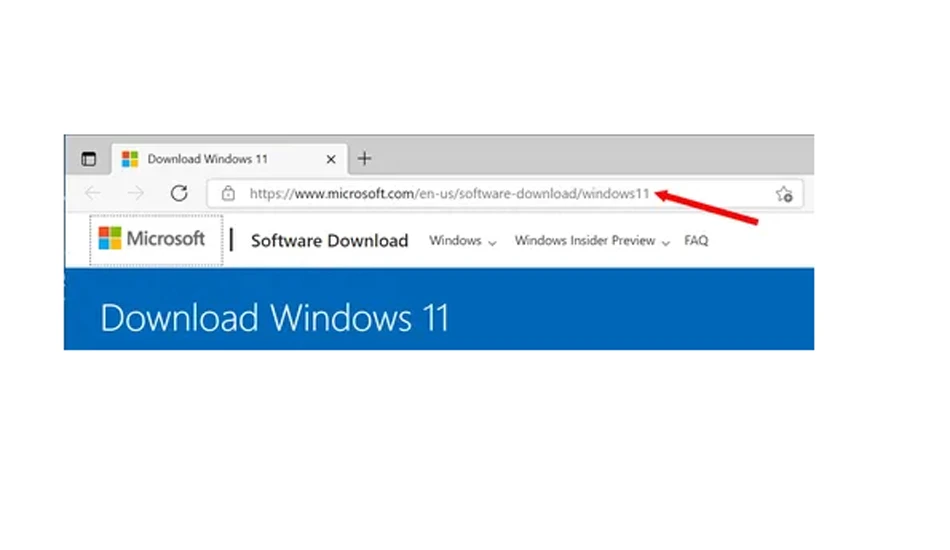Open a new tab with plus button
The width and height of the screenshot is (950, 550).
click(364, 159)
